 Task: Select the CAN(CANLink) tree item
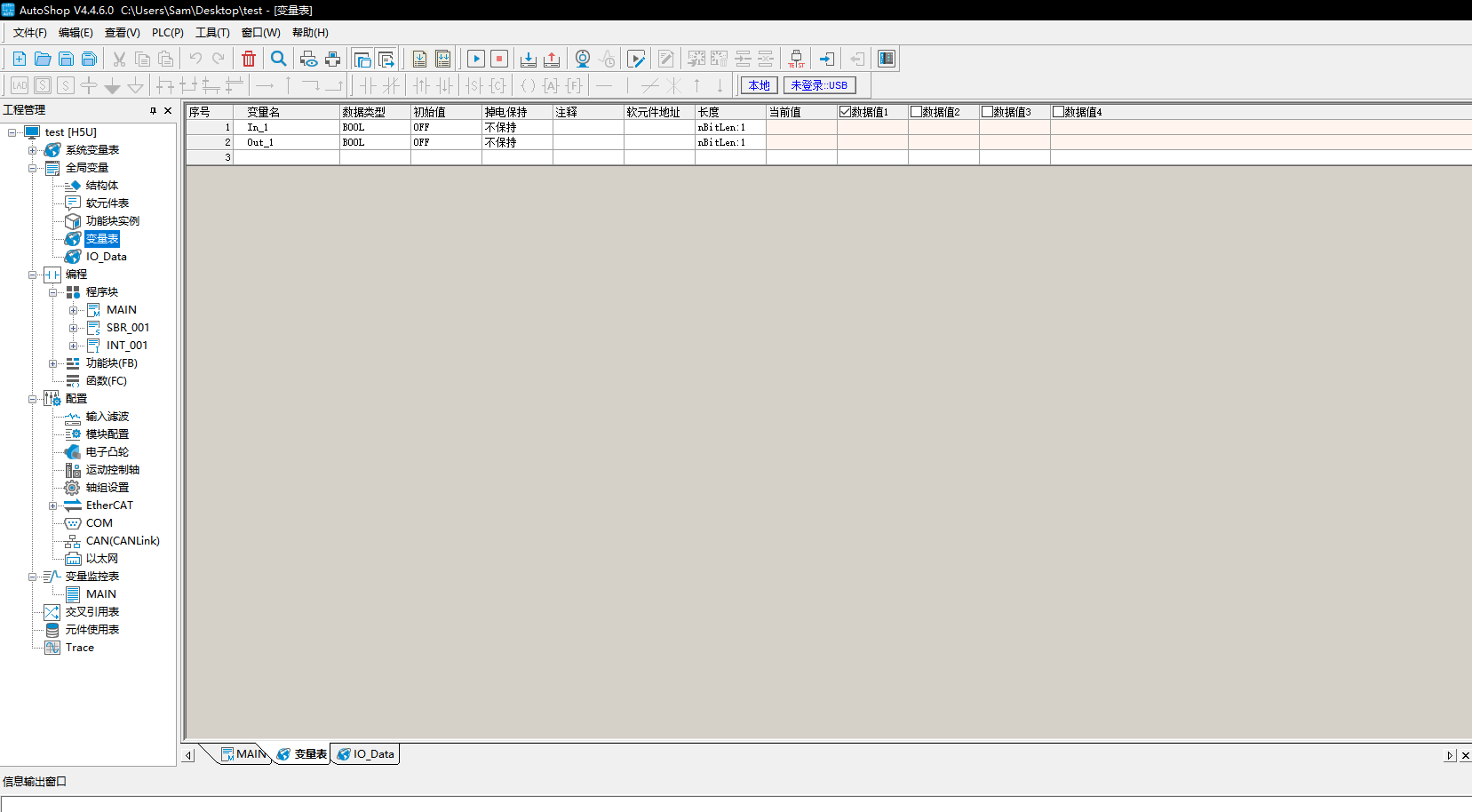[123, 541]
